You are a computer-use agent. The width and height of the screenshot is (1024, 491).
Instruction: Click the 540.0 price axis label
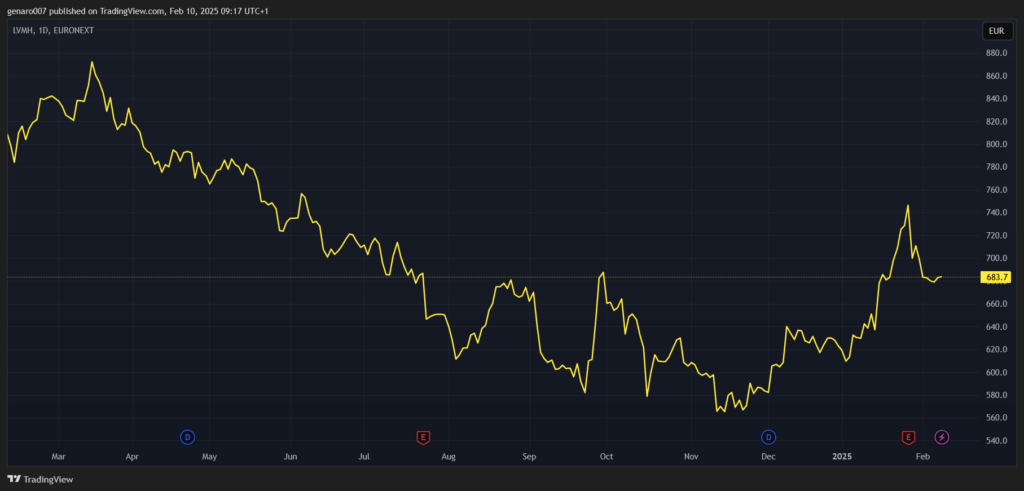click(996, 441)
